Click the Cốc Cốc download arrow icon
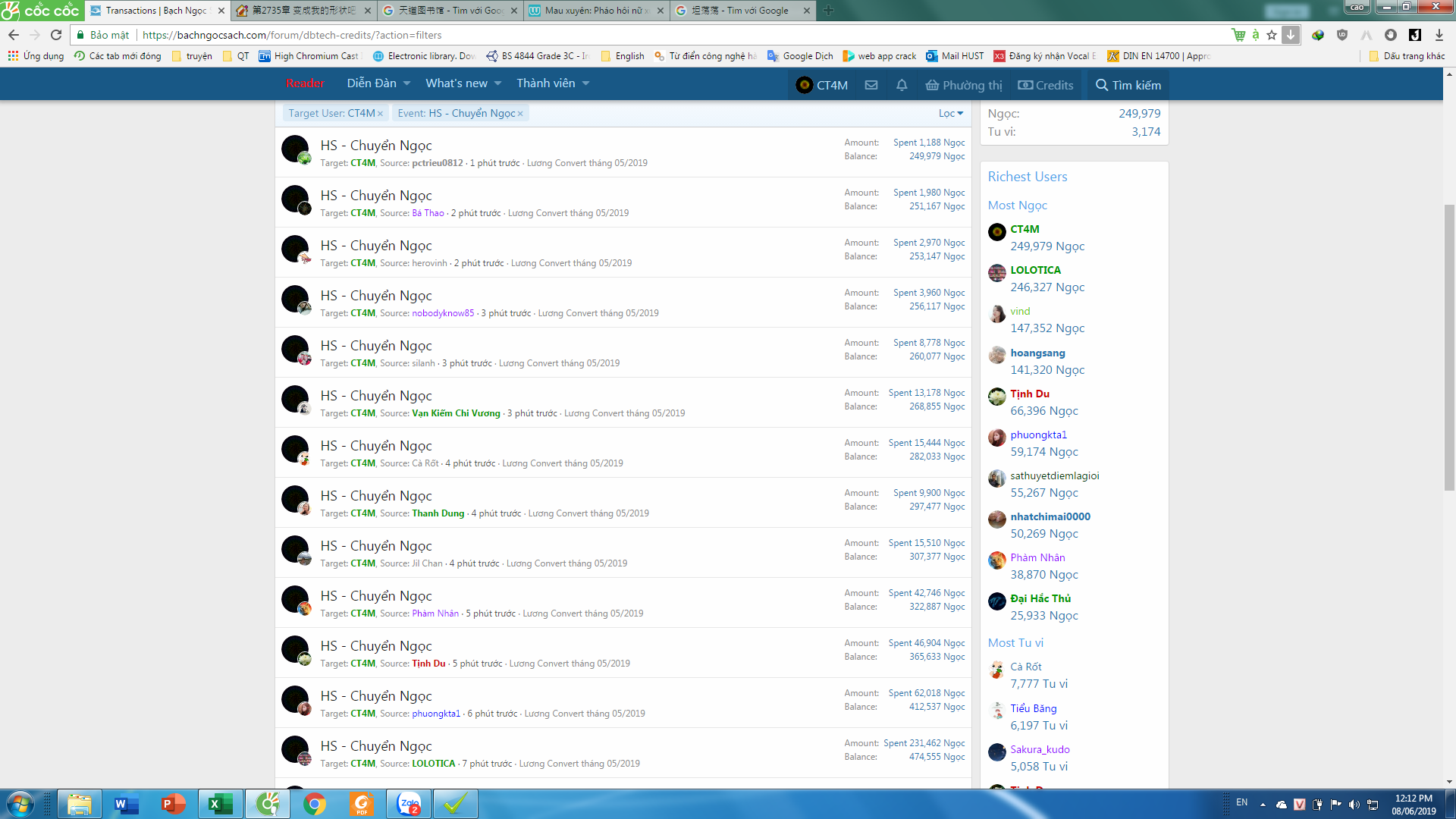1456x819 pixels. 1291,35
